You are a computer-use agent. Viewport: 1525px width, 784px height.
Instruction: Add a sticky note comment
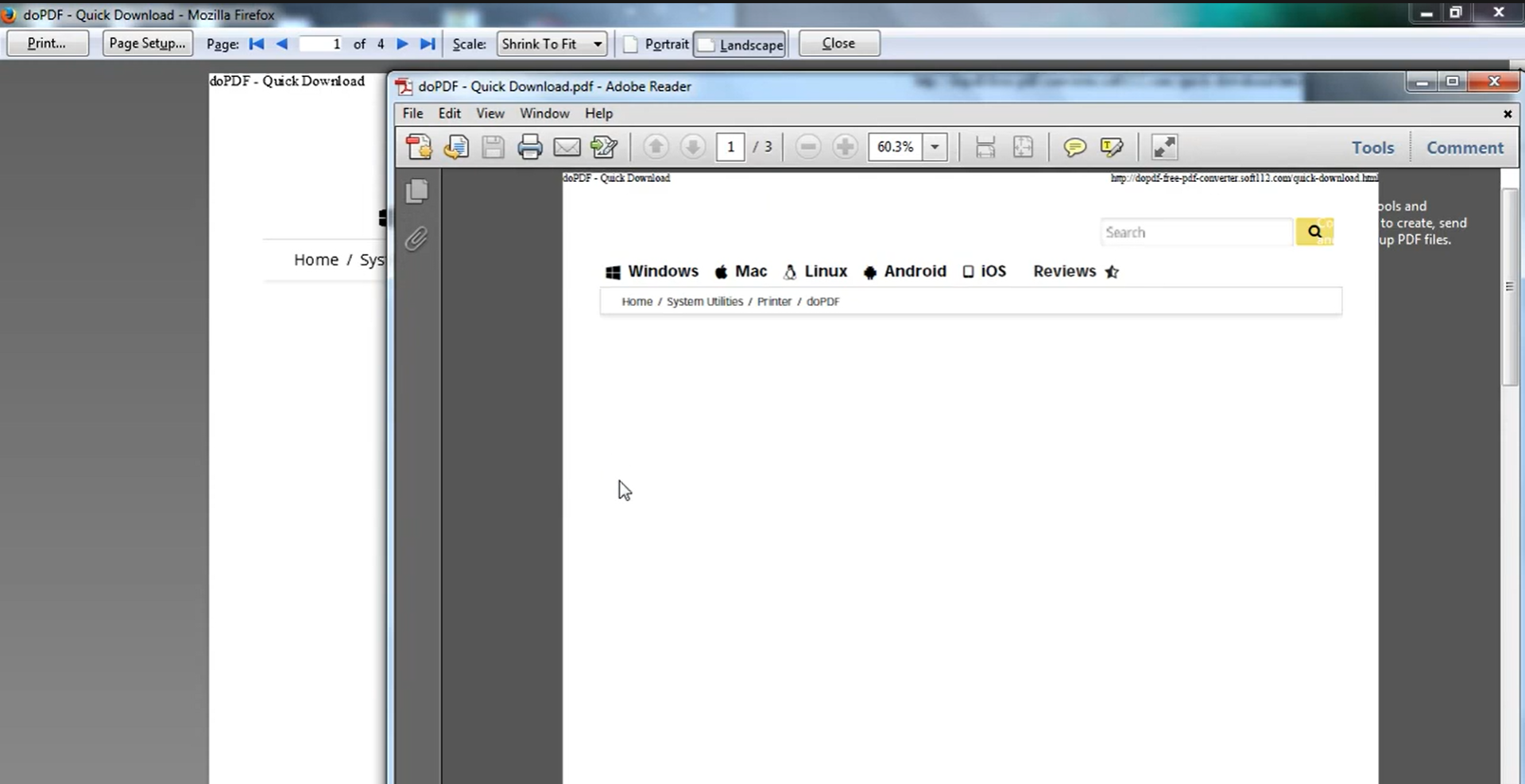[1074, 147]
